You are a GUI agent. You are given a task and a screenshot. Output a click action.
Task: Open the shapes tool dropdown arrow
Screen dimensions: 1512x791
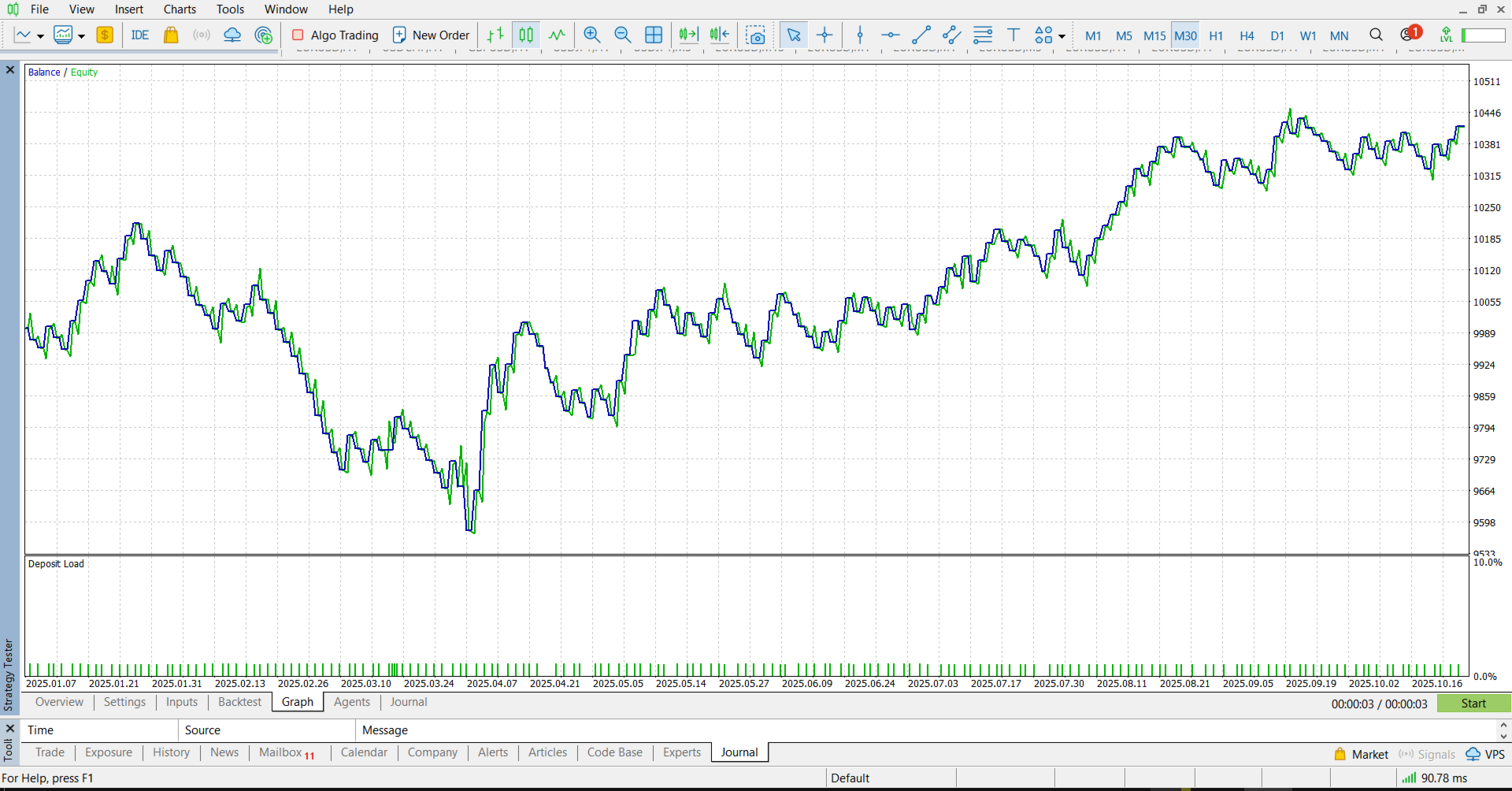tap(1062, 35)
